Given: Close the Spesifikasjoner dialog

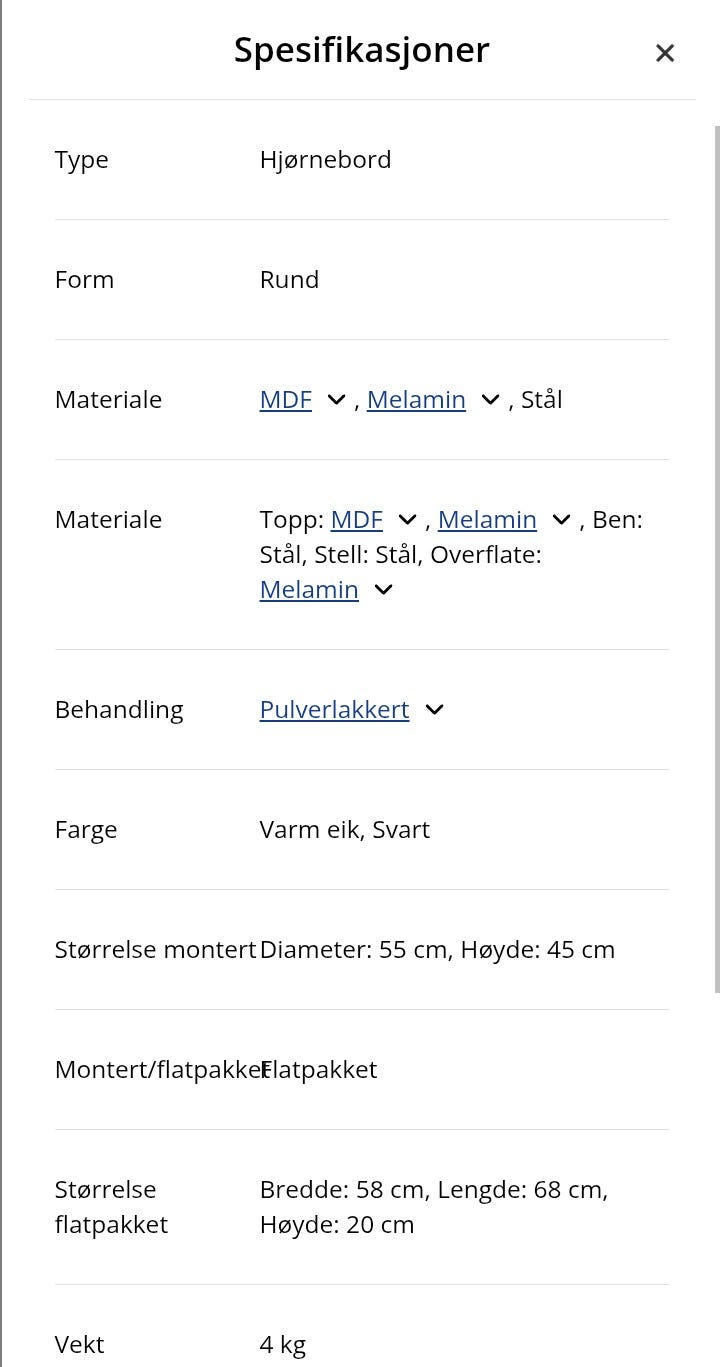Looking at the screenshot, I should point(665,53).
